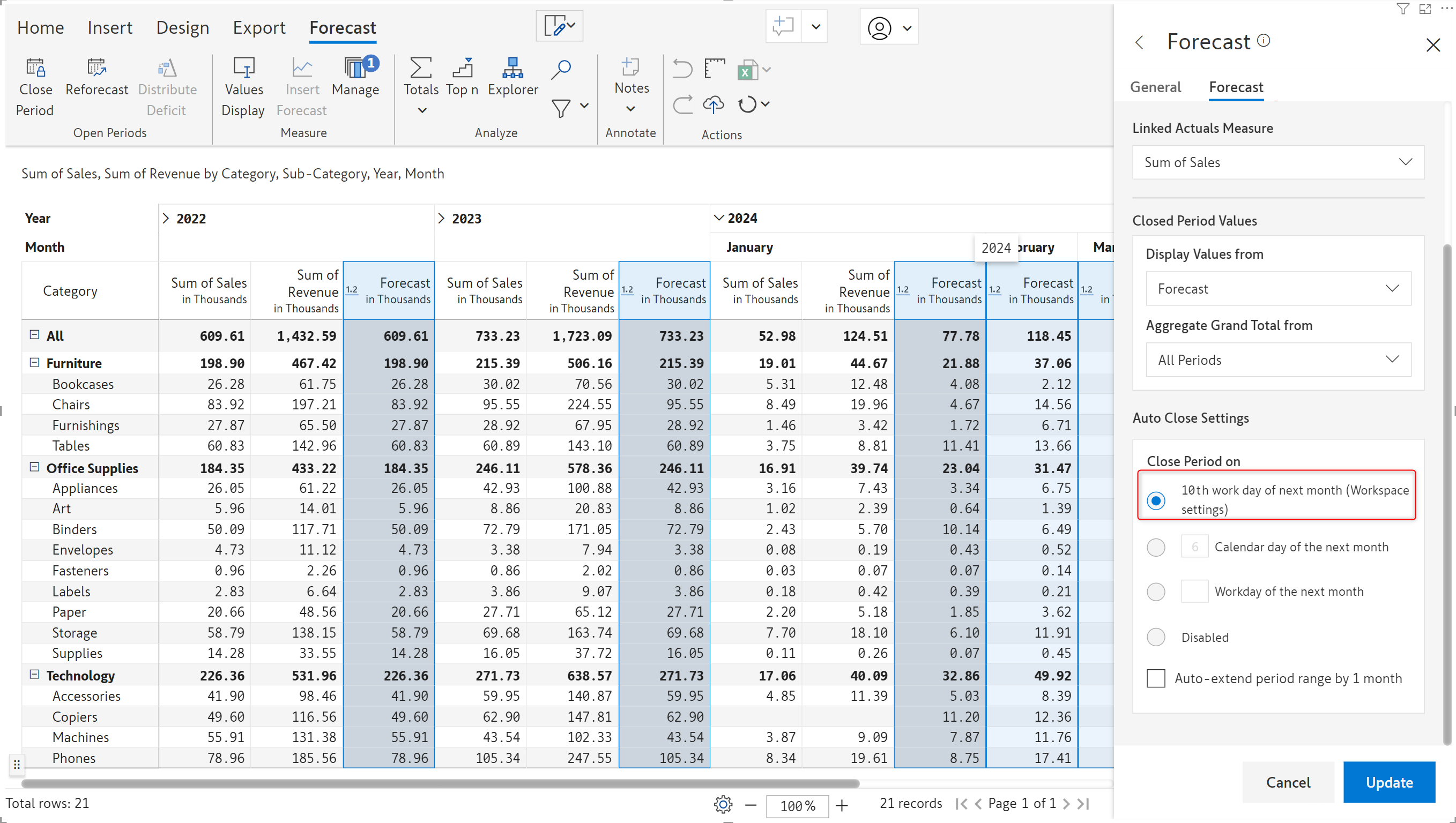Open the Explorer hierarchy icon
1456x823 pixels.
512,69
